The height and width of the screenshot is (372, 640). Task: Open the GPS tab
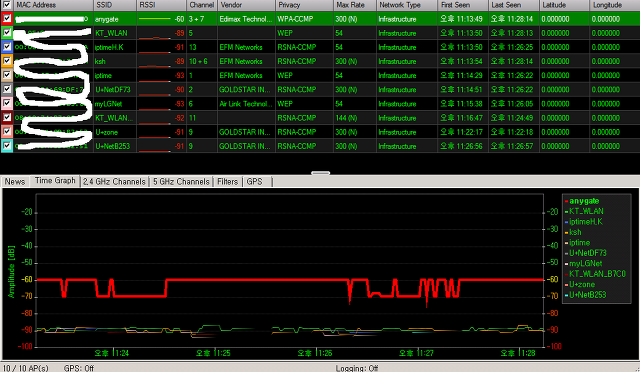tap(255, 181)
